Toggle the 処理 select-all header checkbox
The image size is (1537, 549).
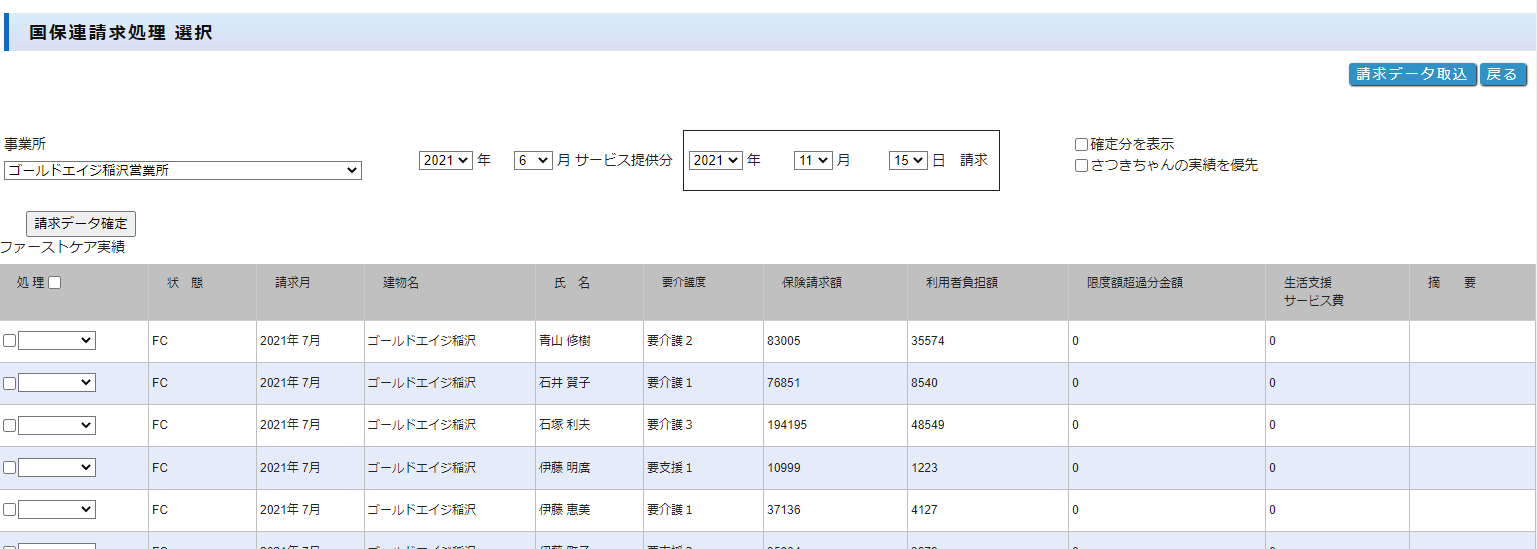pyautogui.click(x=55, y=283)
